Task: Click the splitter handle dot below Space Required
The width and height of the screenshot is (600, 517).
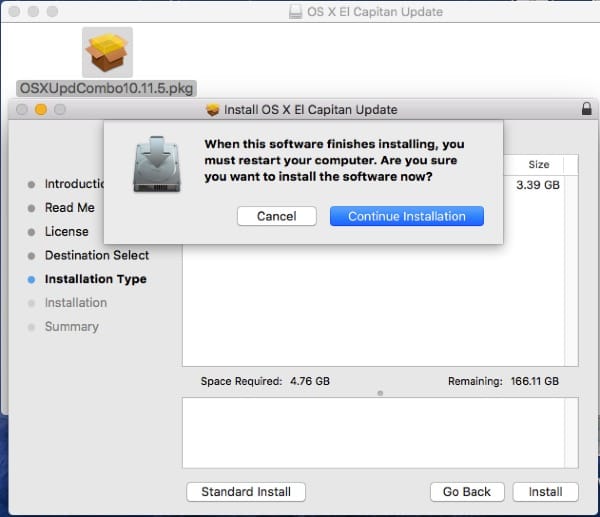Action: [x=380, y=393]
